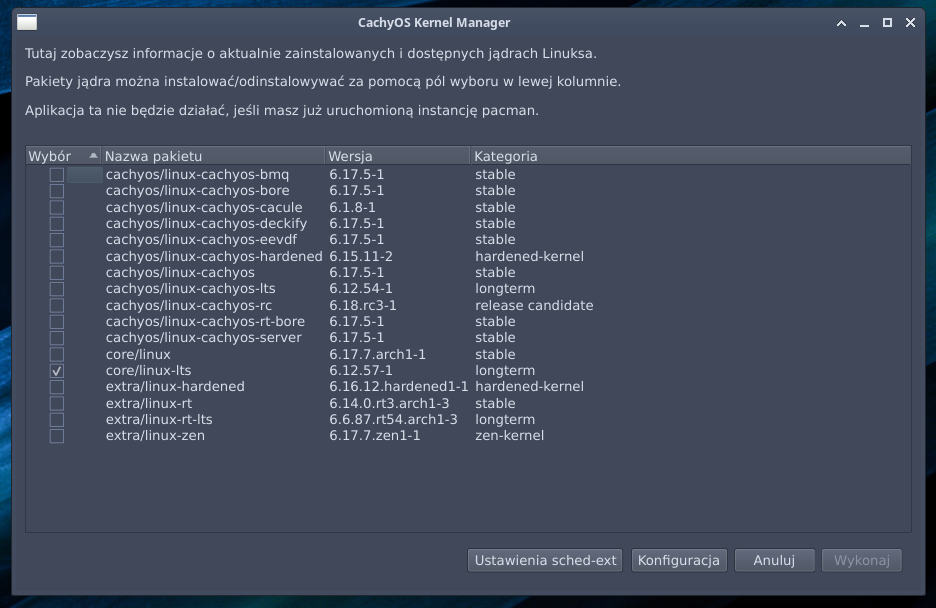Mark the cachyos/linux-cachyos-hardened checkbox
The width and height of the screenshot is (936, 608).
(57, 257)
